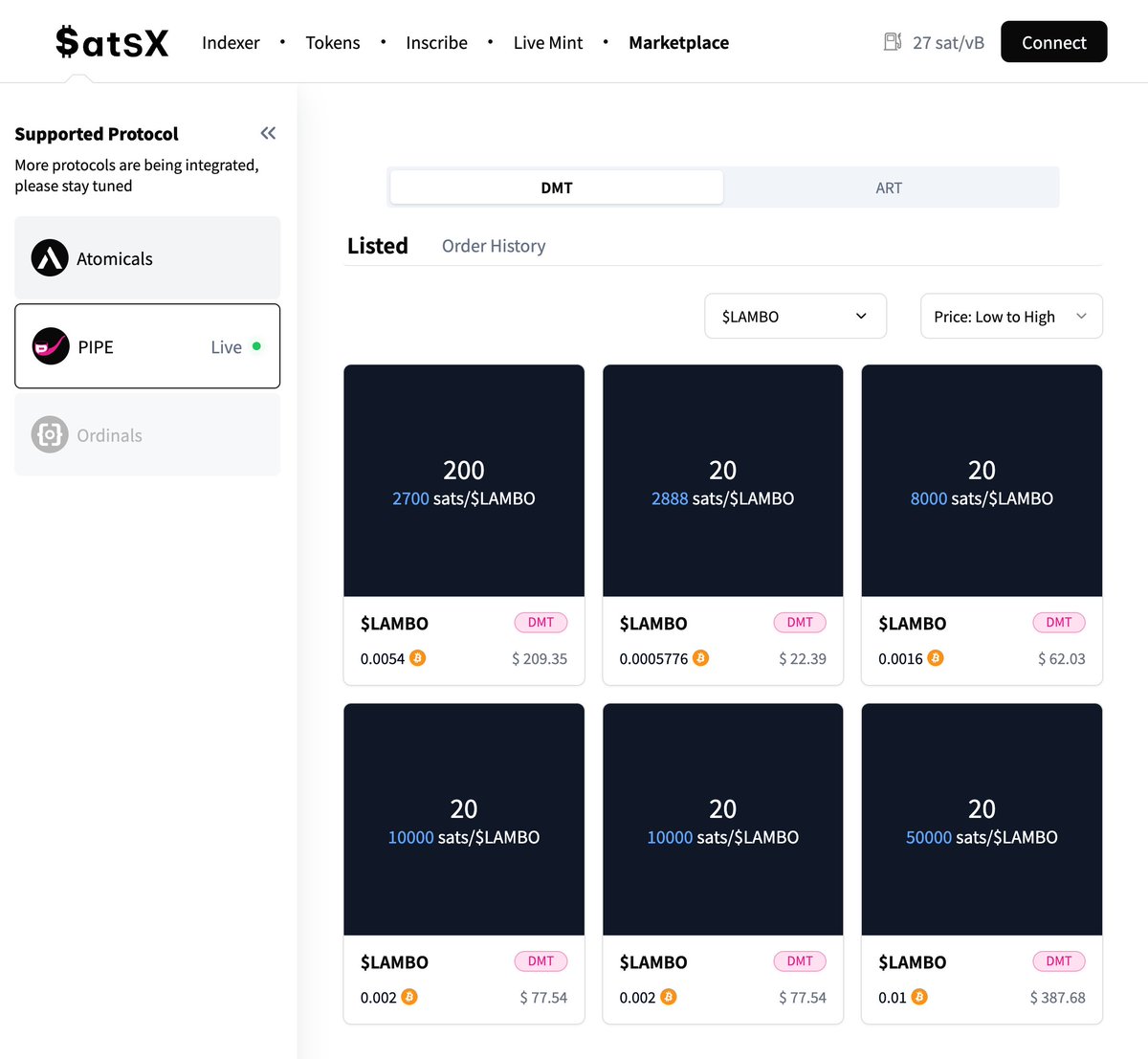The width and height of the screenshot is (1148, 1059).
Task: Switch to the Listed tab
Action: 377,246
